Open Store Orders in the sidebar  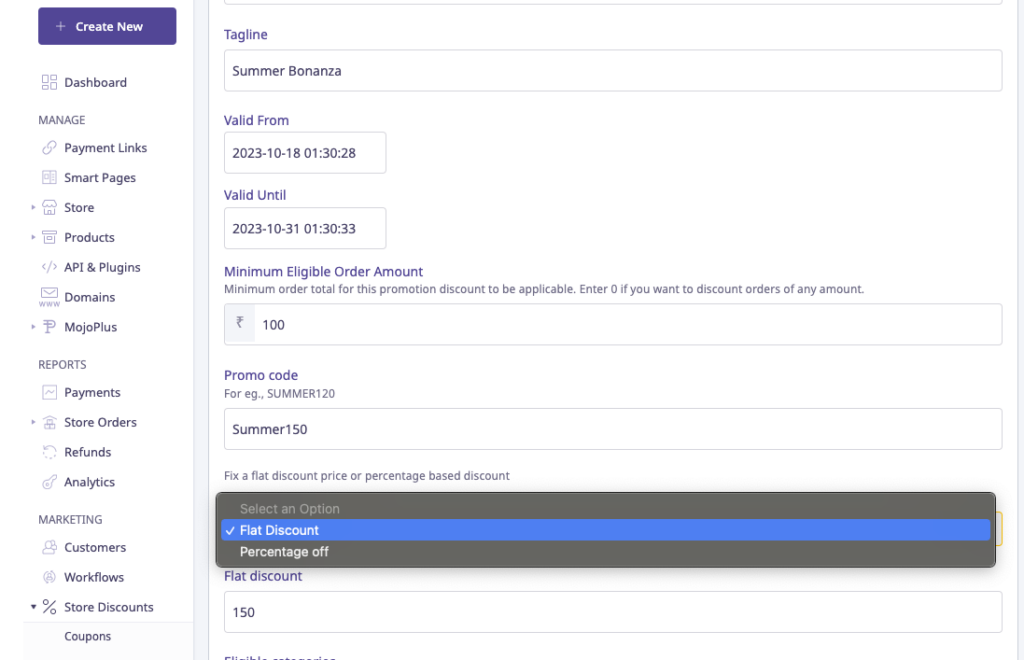pyautogui.click(x=100, y=422)
